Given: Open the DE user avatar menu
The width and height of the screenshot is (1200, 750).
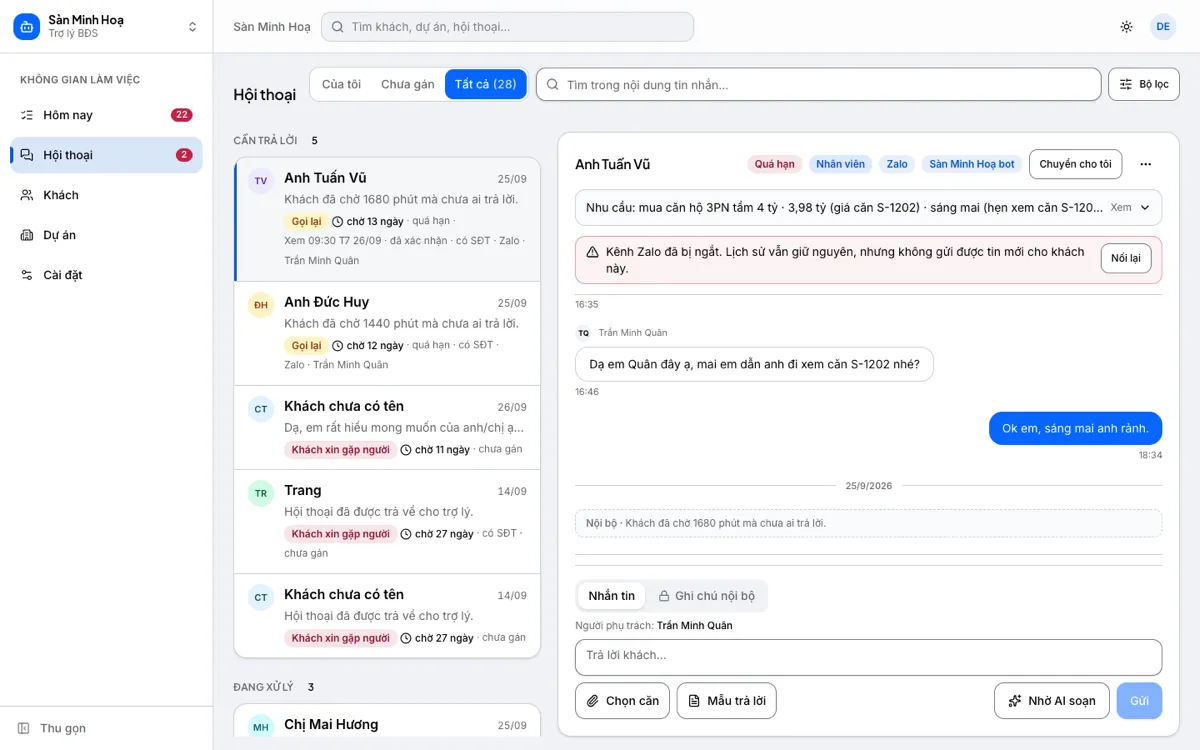Looking at the screenshot, I should coord(1163,27).
